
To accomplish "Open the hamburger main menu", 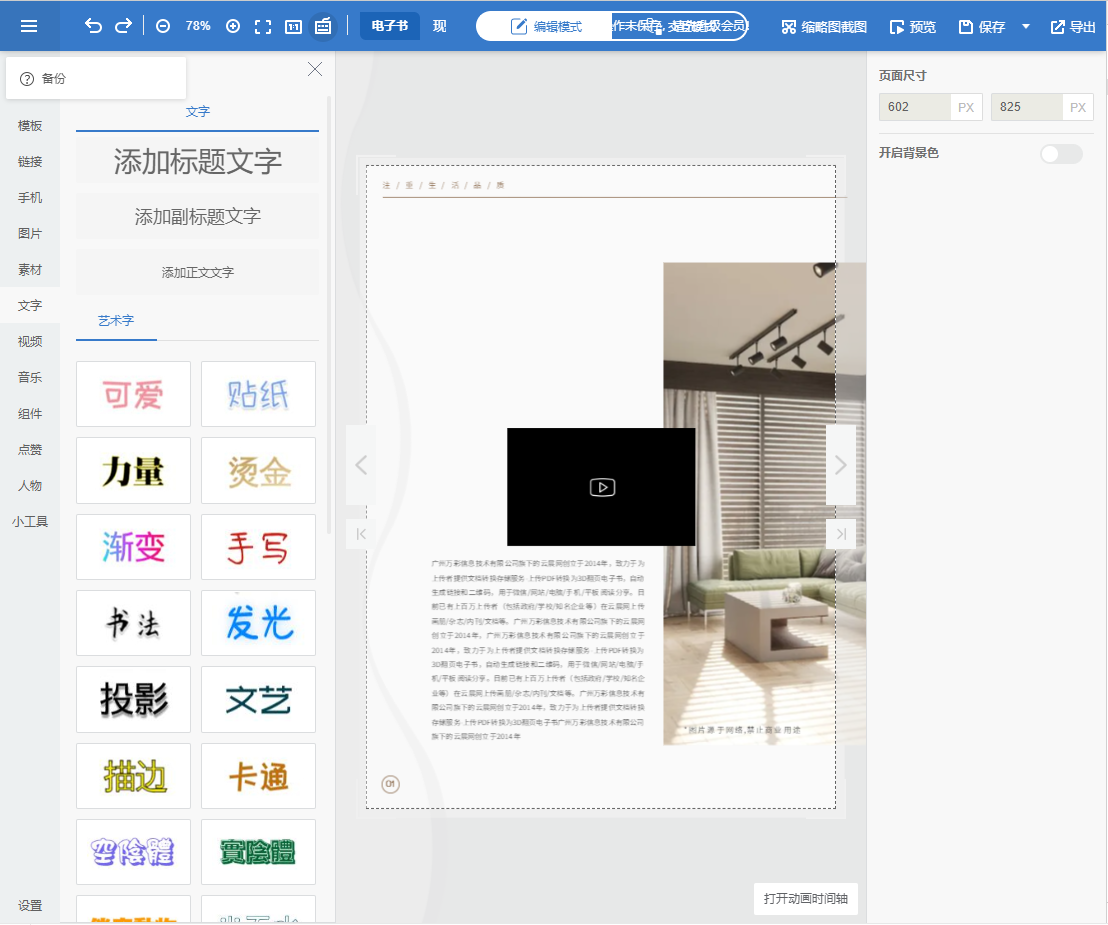I will (29, 26).
